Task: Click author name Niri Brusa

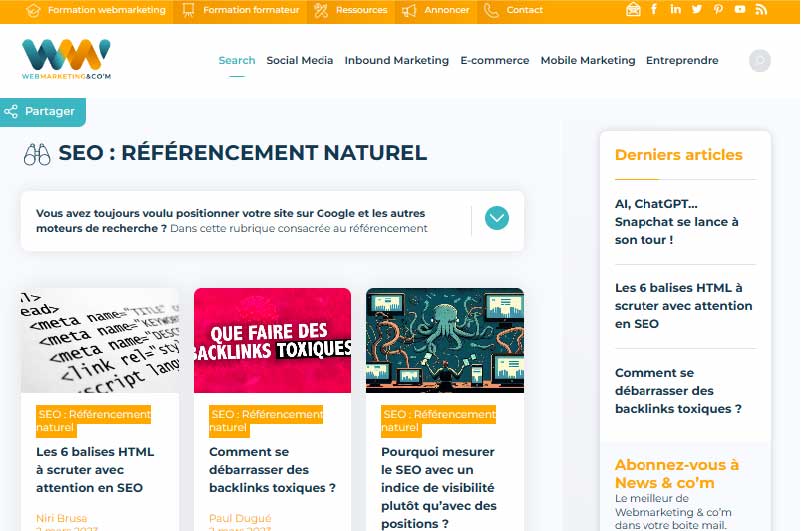Action: [61, 518]
